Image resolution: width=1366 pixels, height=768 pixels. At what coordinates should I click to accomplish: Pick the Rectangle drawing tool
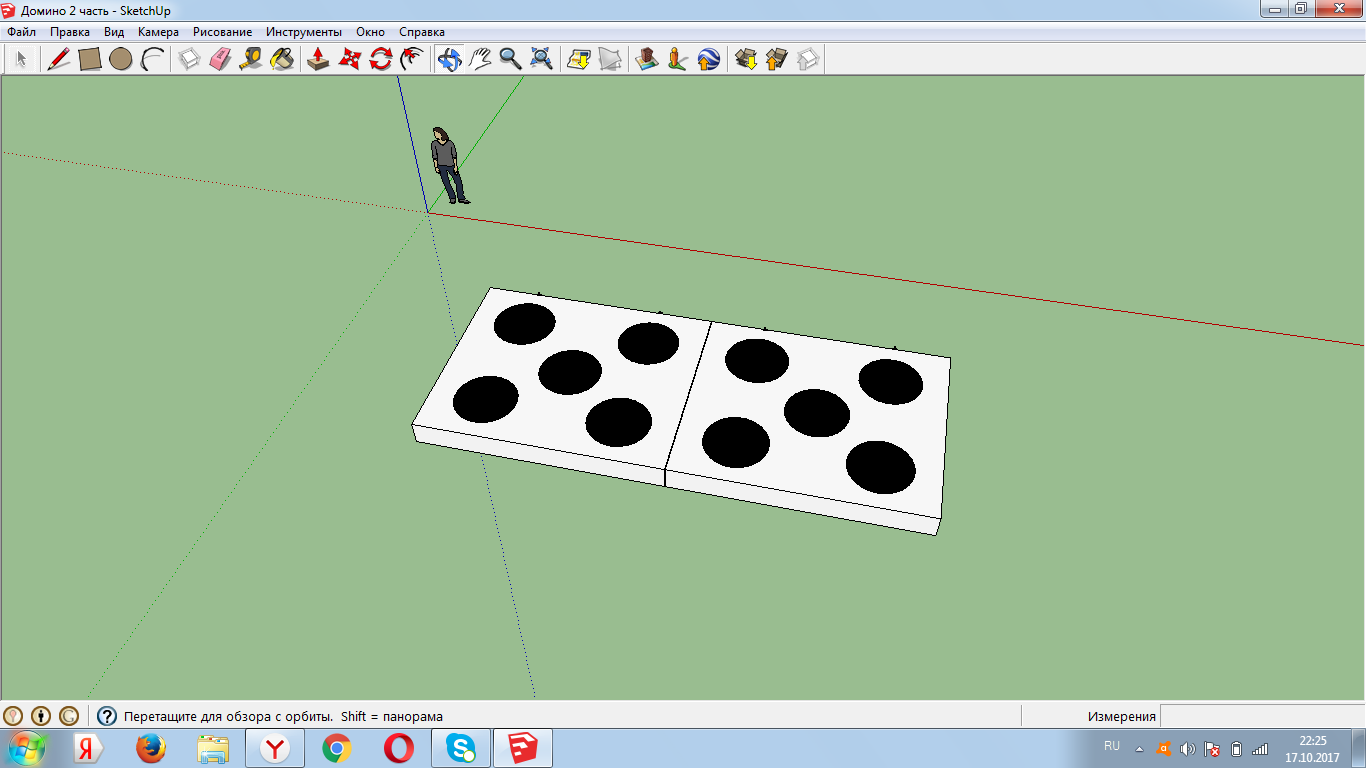click(90, 60)
